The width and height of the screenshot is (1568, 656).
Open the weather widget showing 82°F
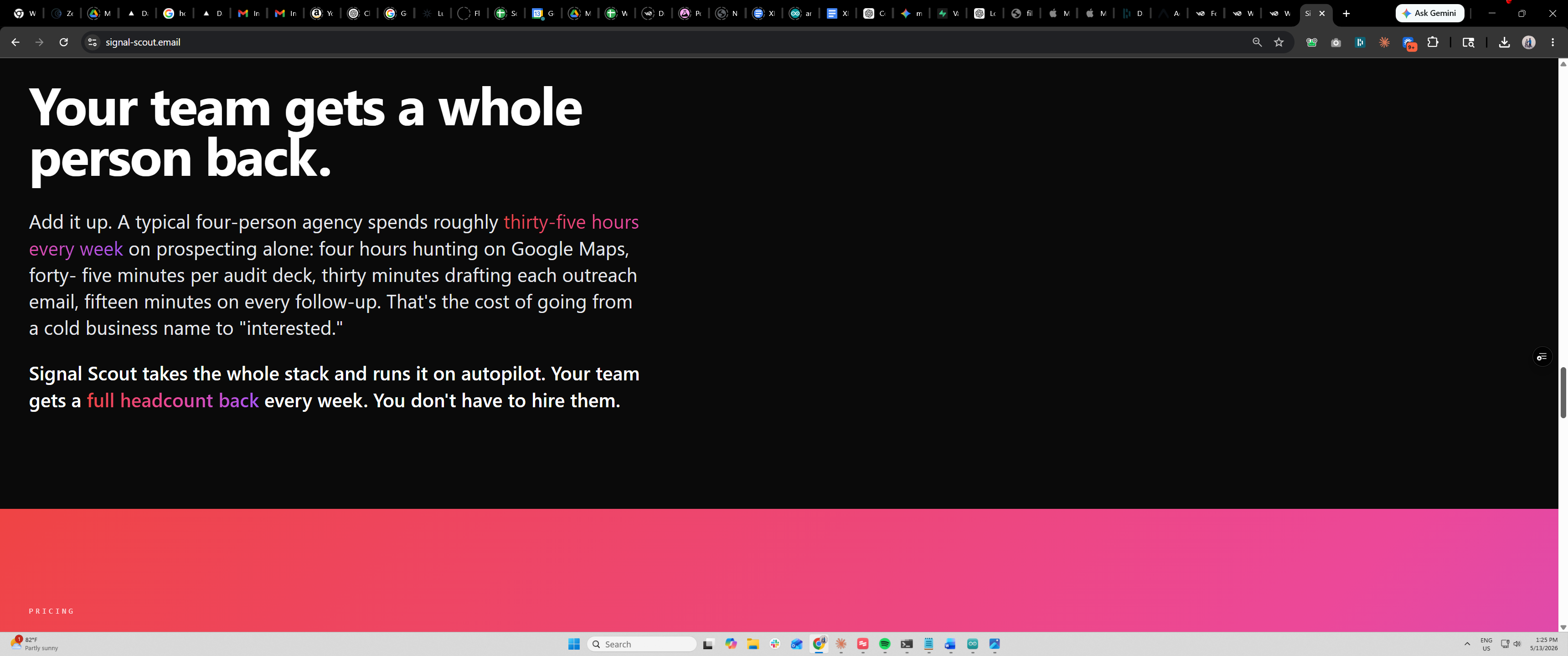click(x=35, y=644)
